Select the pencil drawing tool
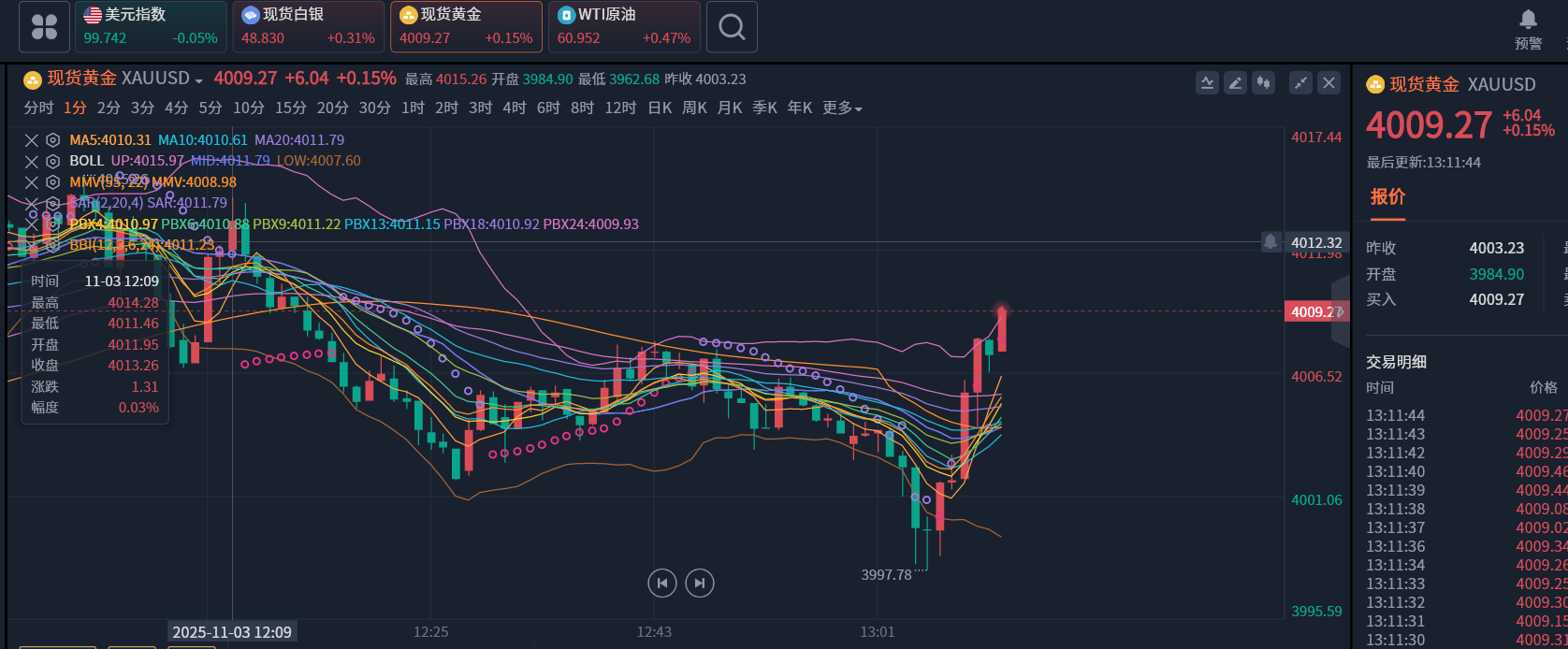Image resolution: width=1568 pixels, height=649 pixels. (1235, 83)
